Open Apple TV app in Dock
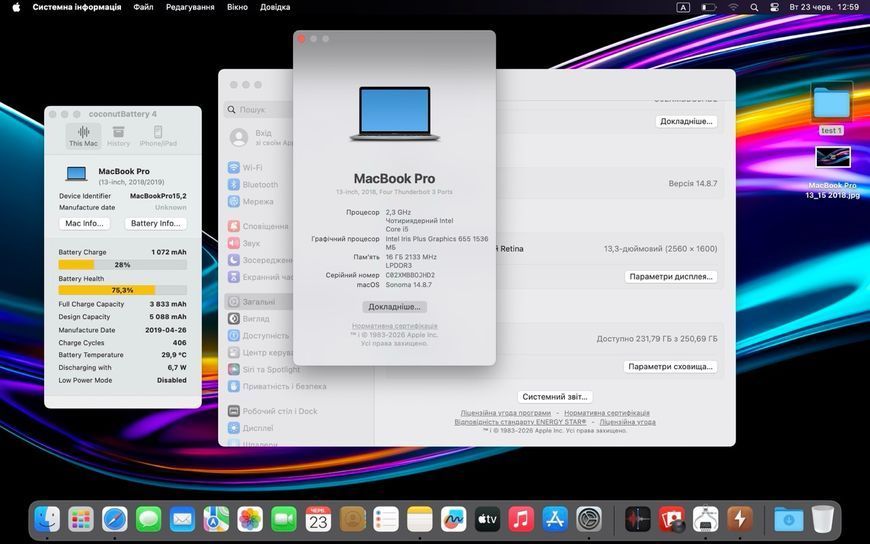 coord(487,520)
